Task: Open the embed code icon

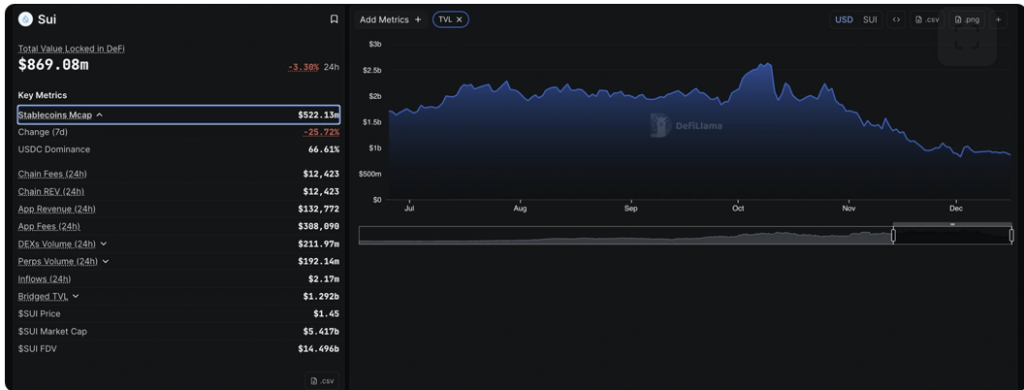Action: click(896, 20)
